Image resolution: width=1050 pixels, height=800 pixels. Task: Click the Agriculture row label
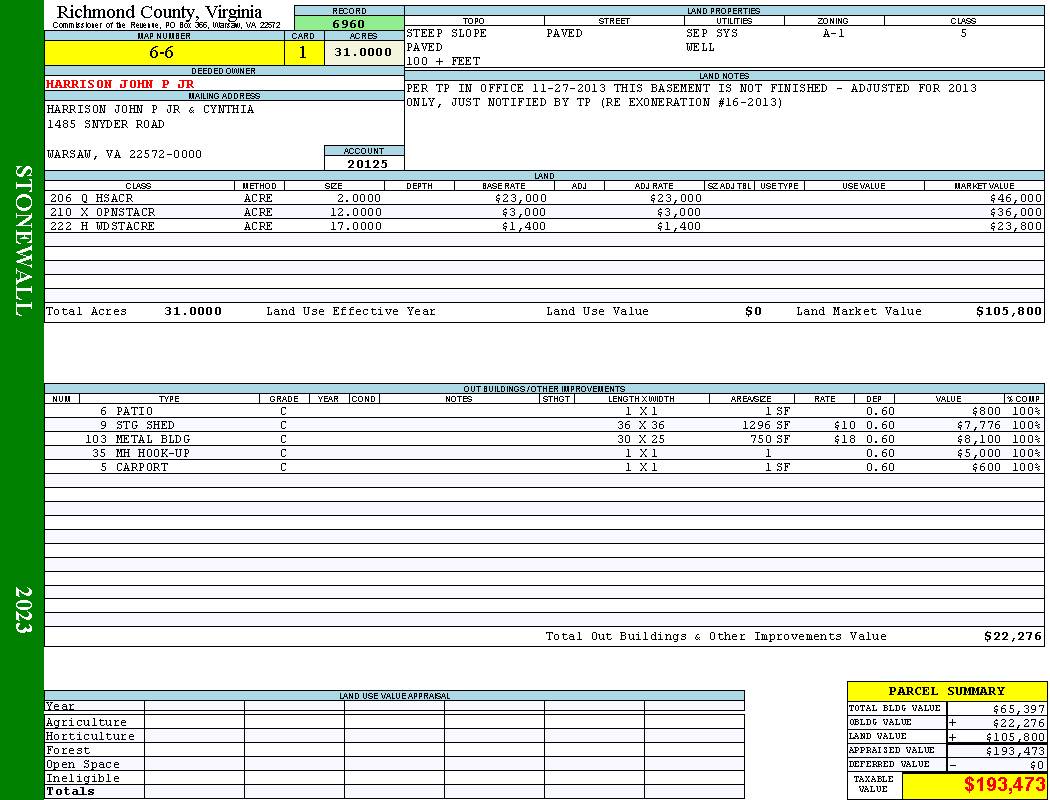[x=86, y=722]
